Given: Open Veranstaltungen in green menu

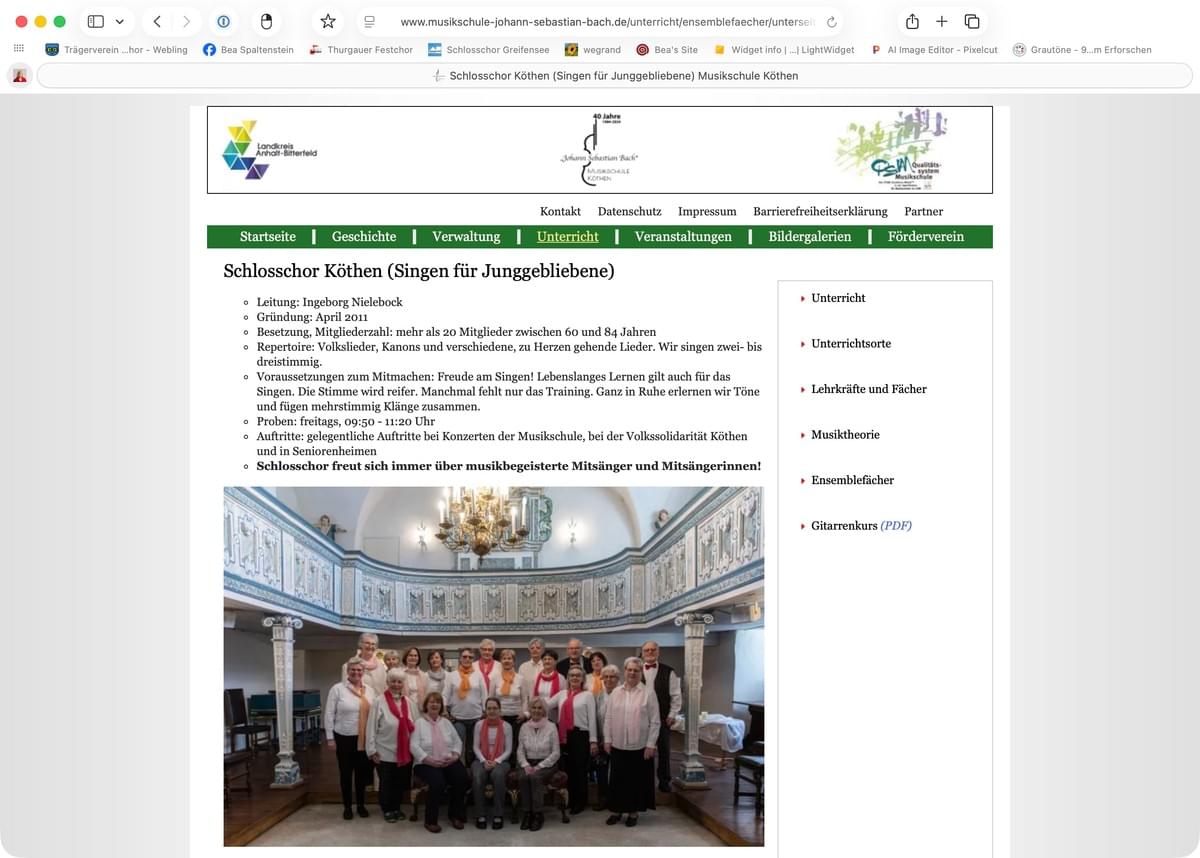Looking at the screenshot, I should pyautogui.click(x=683, y=237).
